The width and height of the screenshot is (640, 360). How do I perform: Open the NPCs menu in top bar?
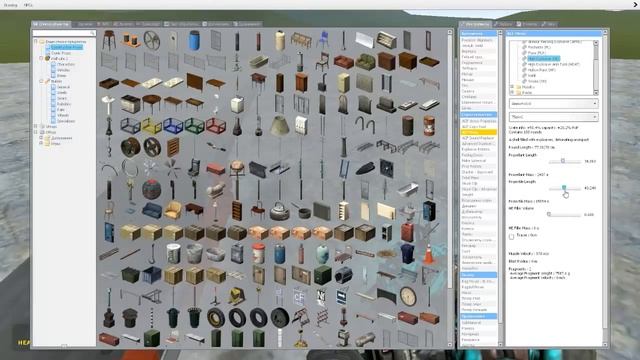(28, 5)
